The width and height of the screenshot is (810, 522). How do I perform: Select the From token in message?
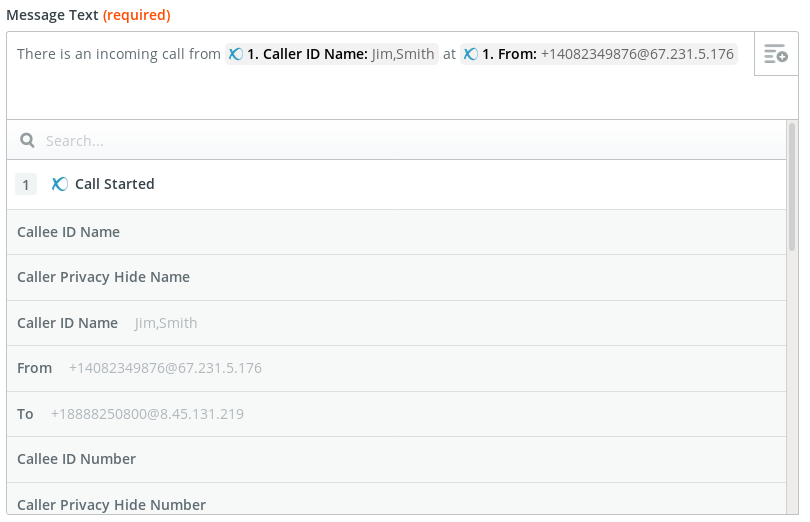click(x=599, y=54)
